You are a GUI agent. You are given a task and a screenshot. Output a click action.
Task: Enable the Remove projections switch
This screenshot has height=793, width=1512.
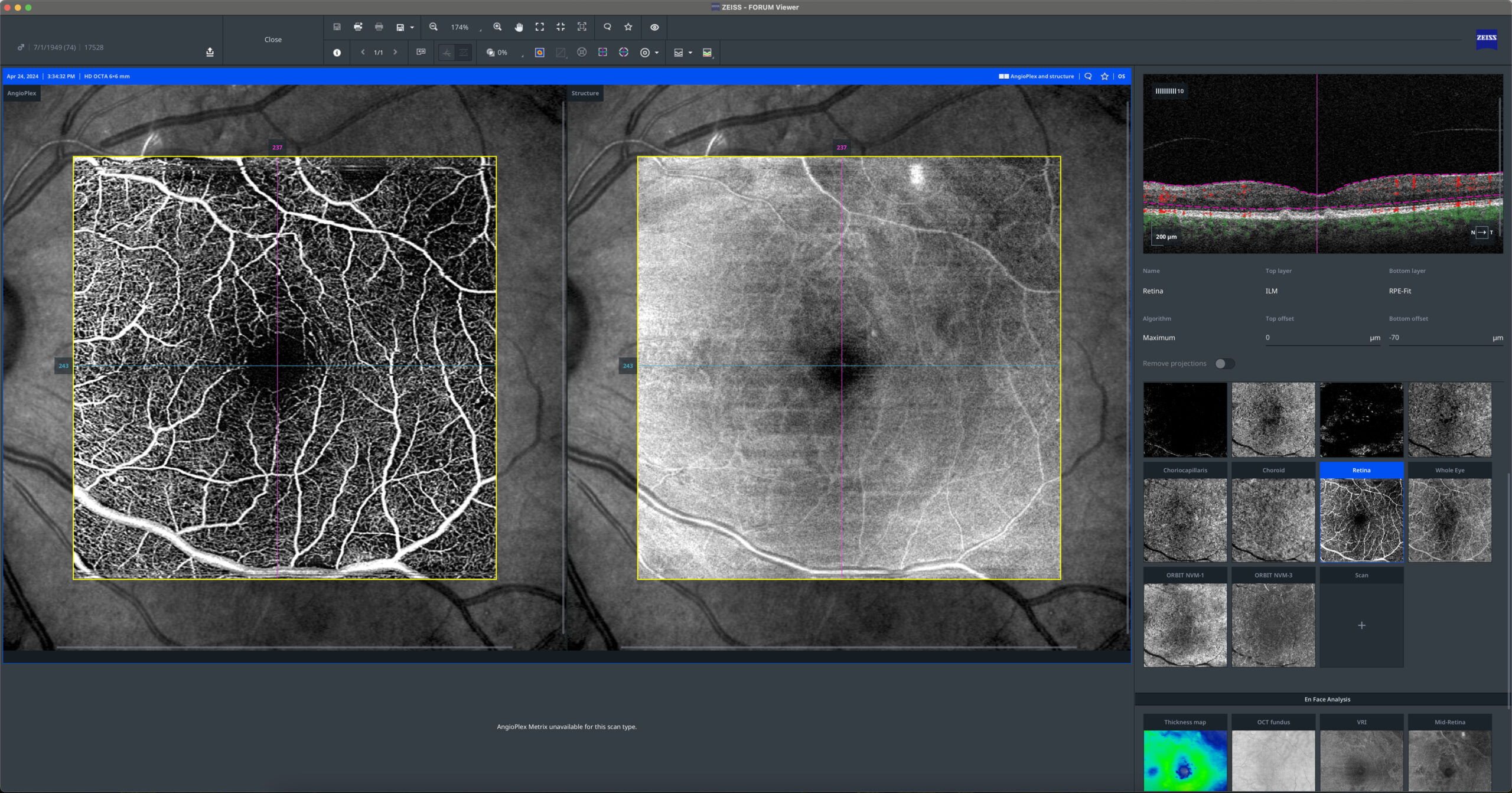point(1225,364)
